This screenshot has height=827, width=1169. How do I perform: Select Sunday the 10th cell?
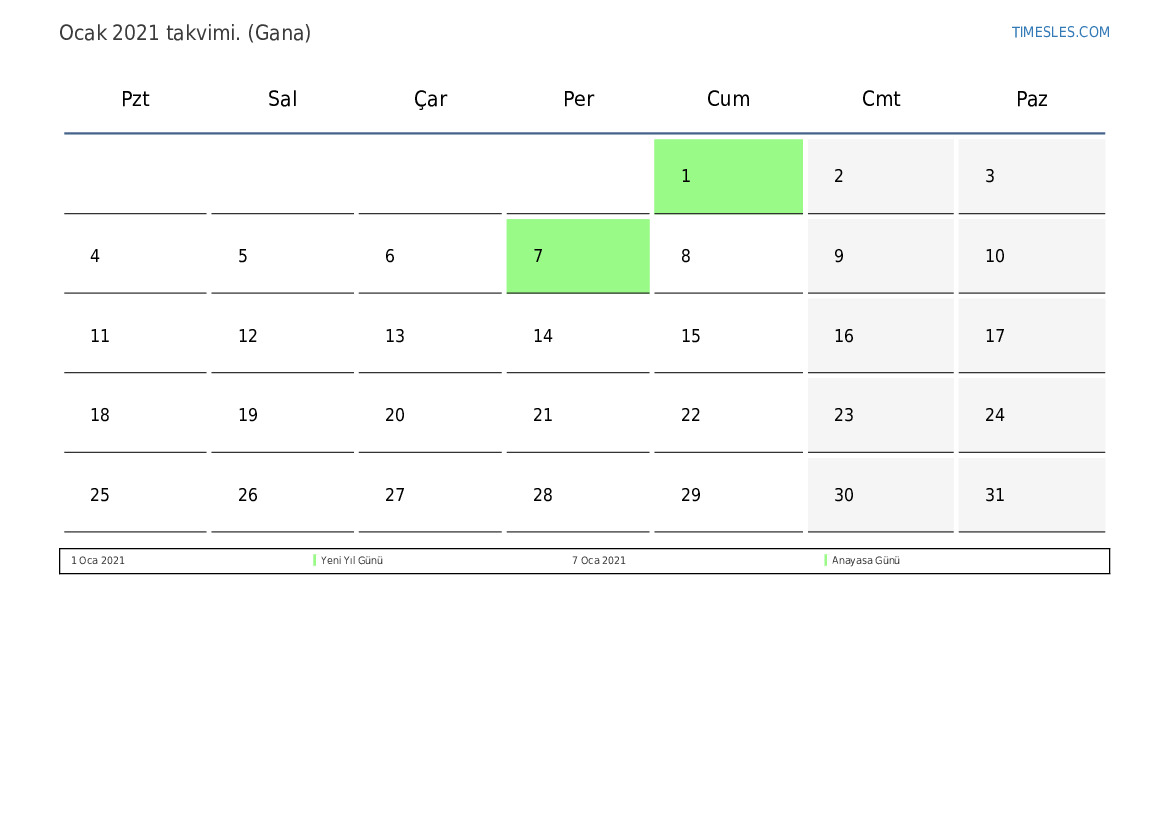click(x=1032, y=256)
